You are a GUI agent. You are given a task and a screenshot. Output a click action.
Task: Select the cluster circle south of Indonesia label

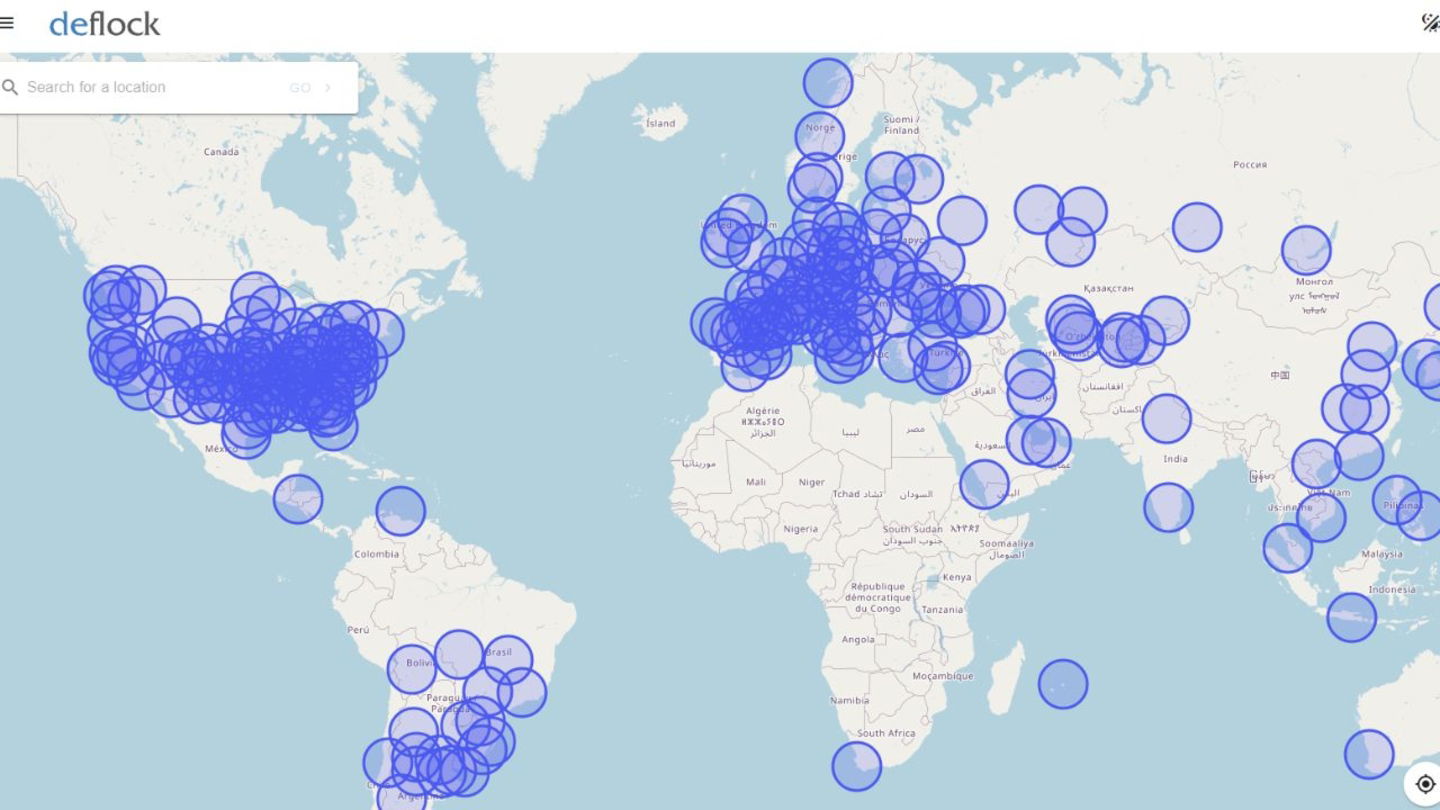[1351, 617]
